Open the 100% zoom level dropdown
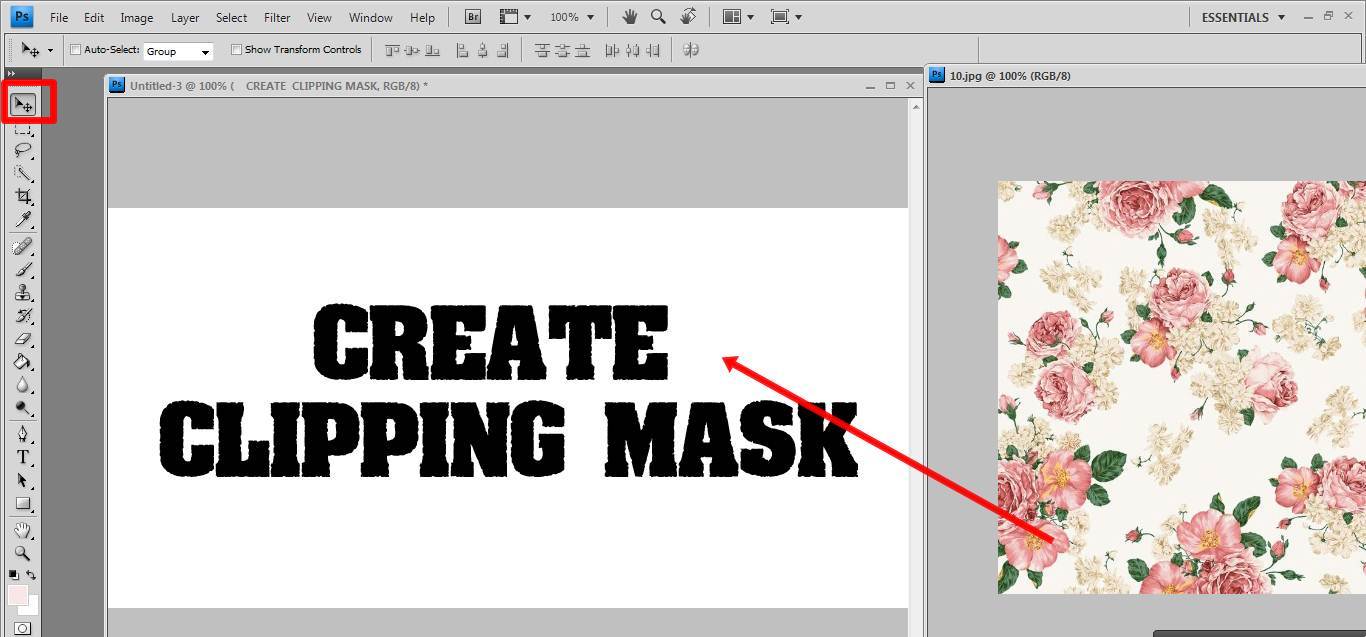The height and width of the screenshot is (637, 1366). (572, 17)
